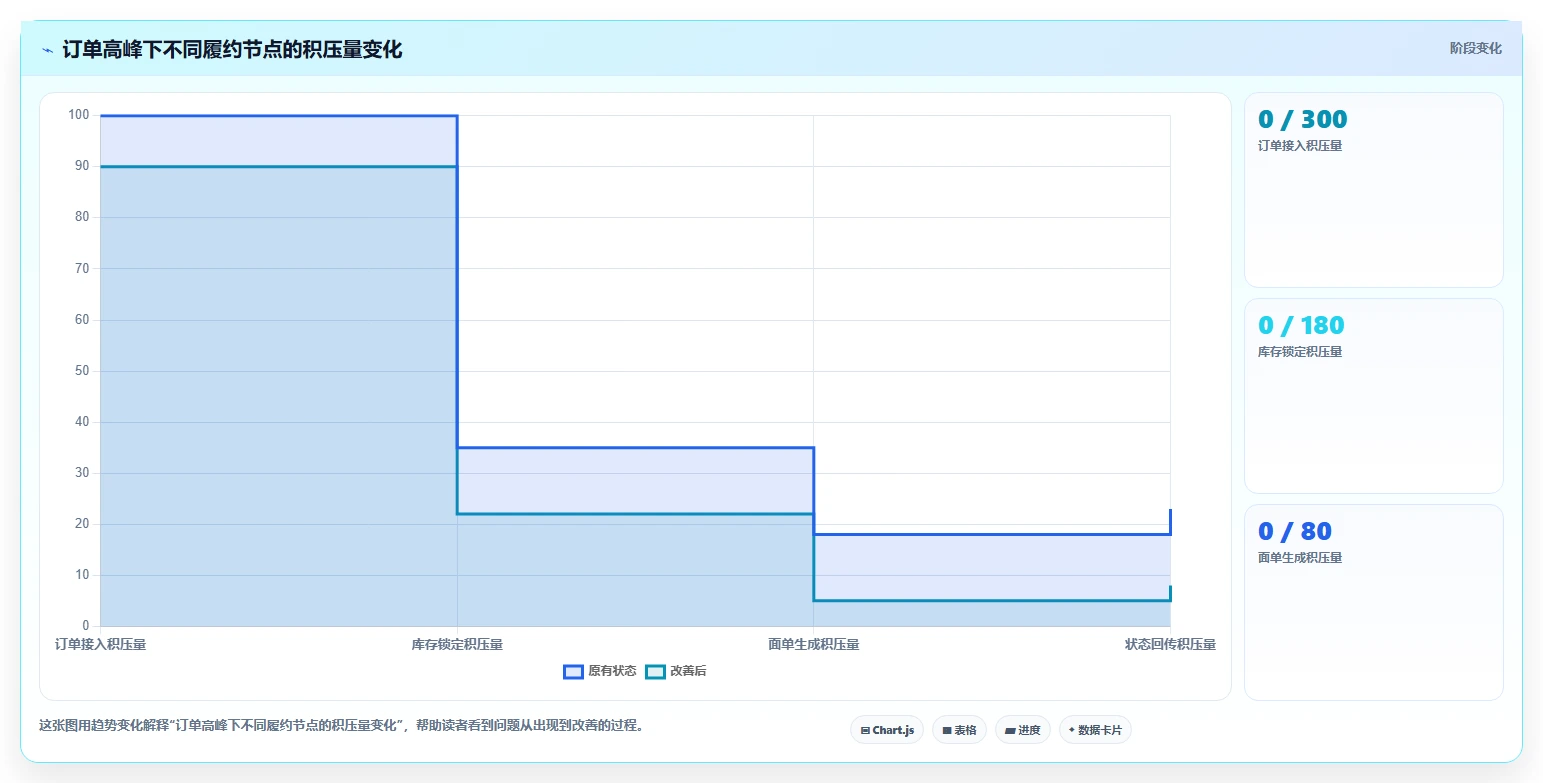
Task: Toggle the 原有状态 legend item
Action: coord(600,671)
